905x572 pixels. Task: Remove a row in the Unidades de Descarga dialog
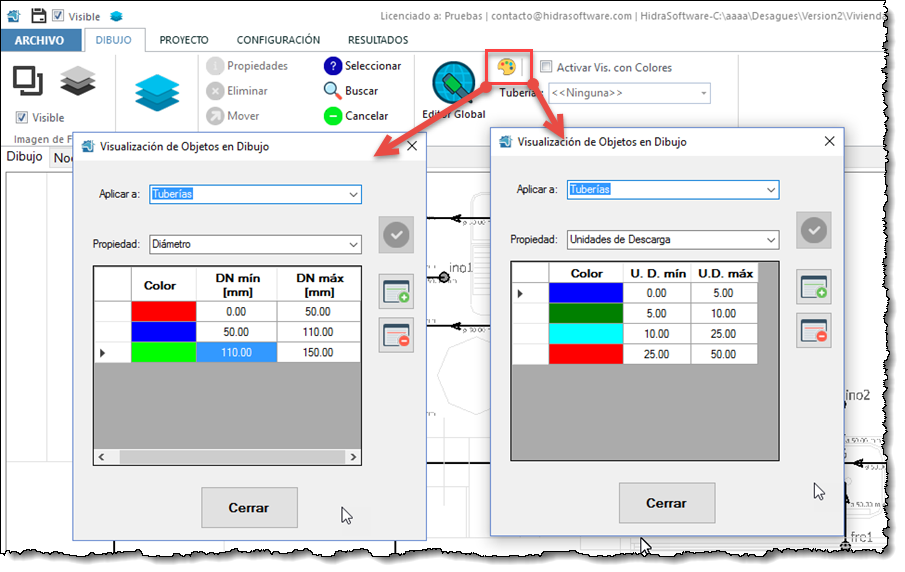click(x=813, y=330)
